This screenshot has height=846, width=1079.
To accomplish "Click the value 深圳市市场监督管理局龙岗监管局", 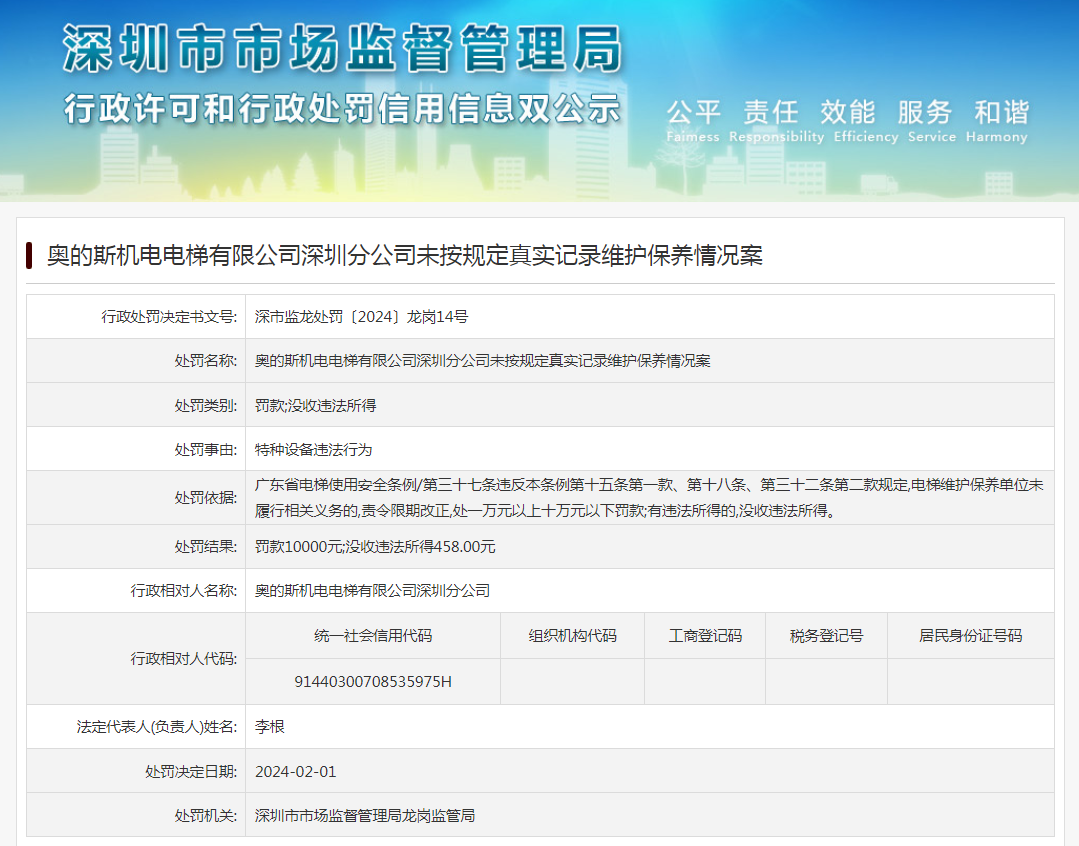I will coord(365,816).
